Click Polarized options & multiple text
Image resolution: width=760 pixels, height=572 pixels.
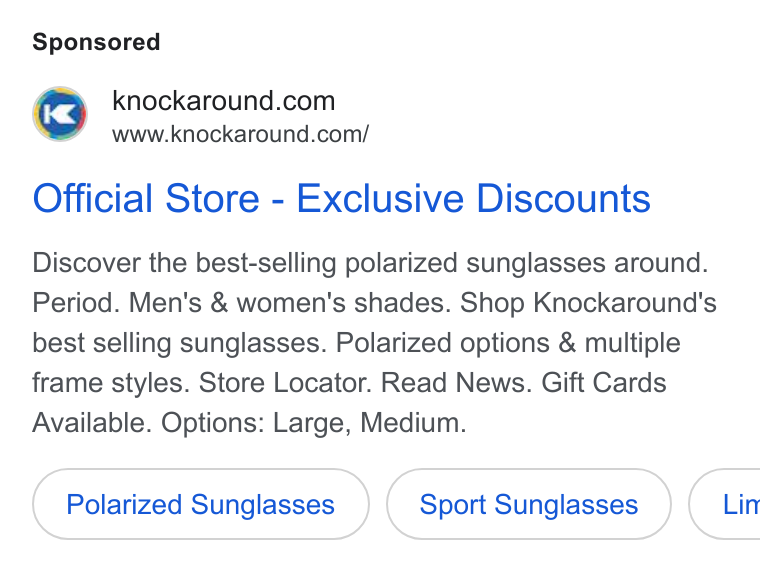[508, 343]
